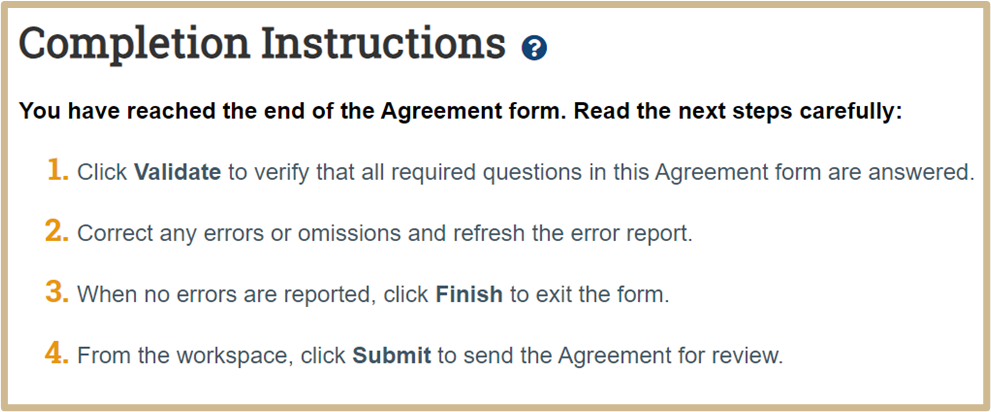The height and width of the screenshot is (412, 991).
Task: Select the bold word Submit
Action: (x=392, y=356)
